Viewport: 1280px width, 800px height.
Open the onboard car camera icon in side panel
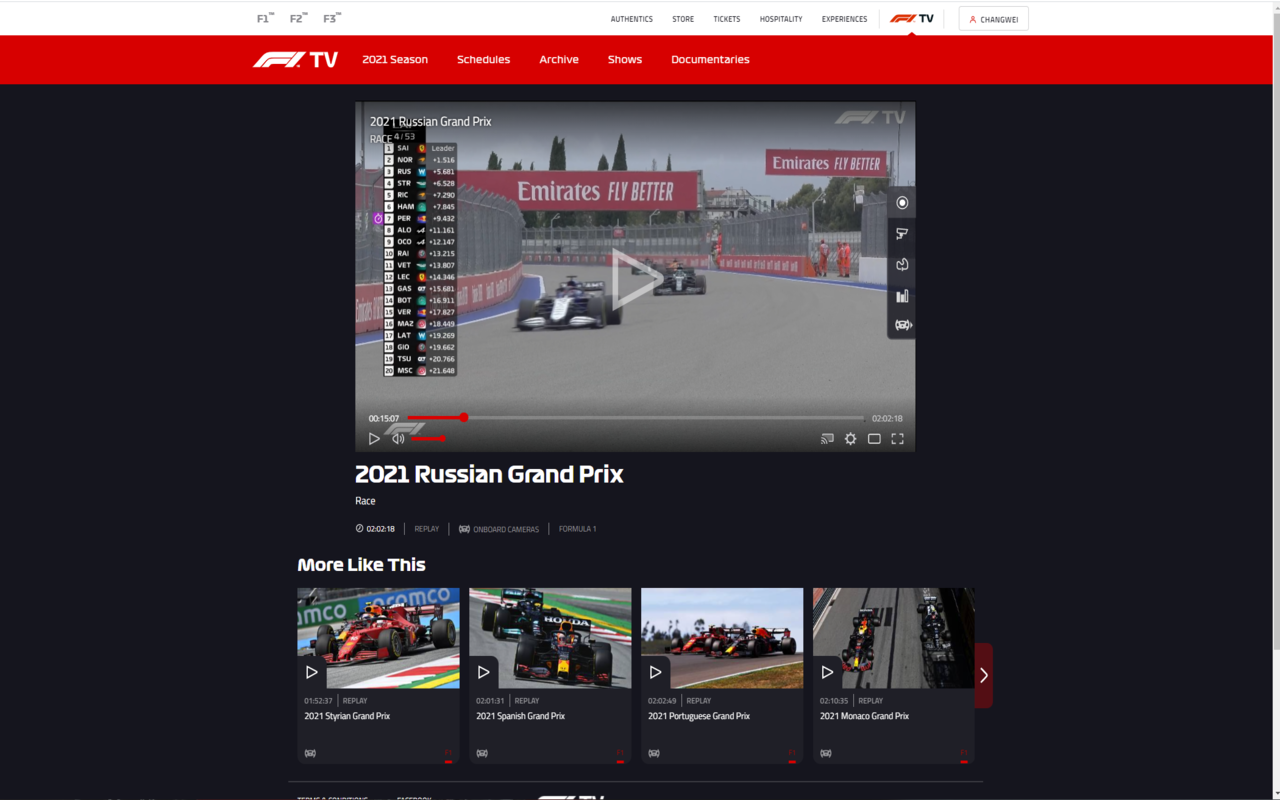[902, 325]
